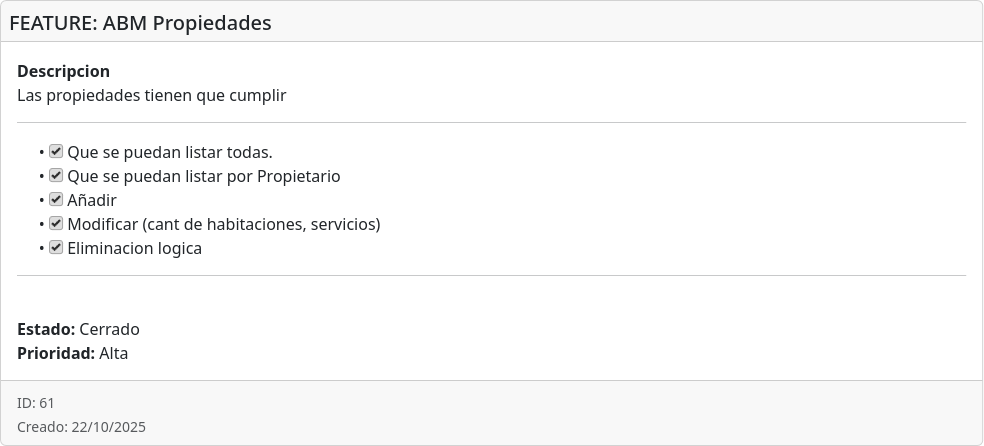984x446 pixels.
Task: Click the Cerrado status value
Action: coord(110,330)
